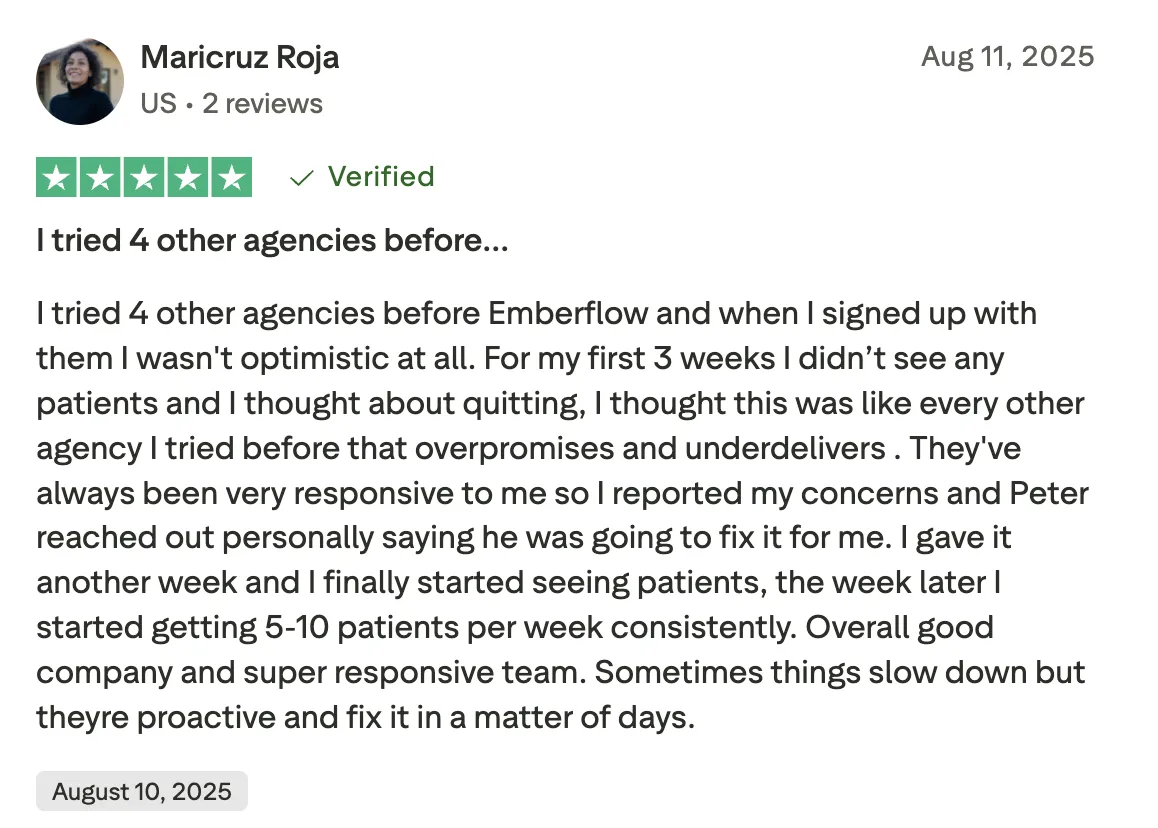Click the green Verified label
1158x828 pixels.
point(381,177)
